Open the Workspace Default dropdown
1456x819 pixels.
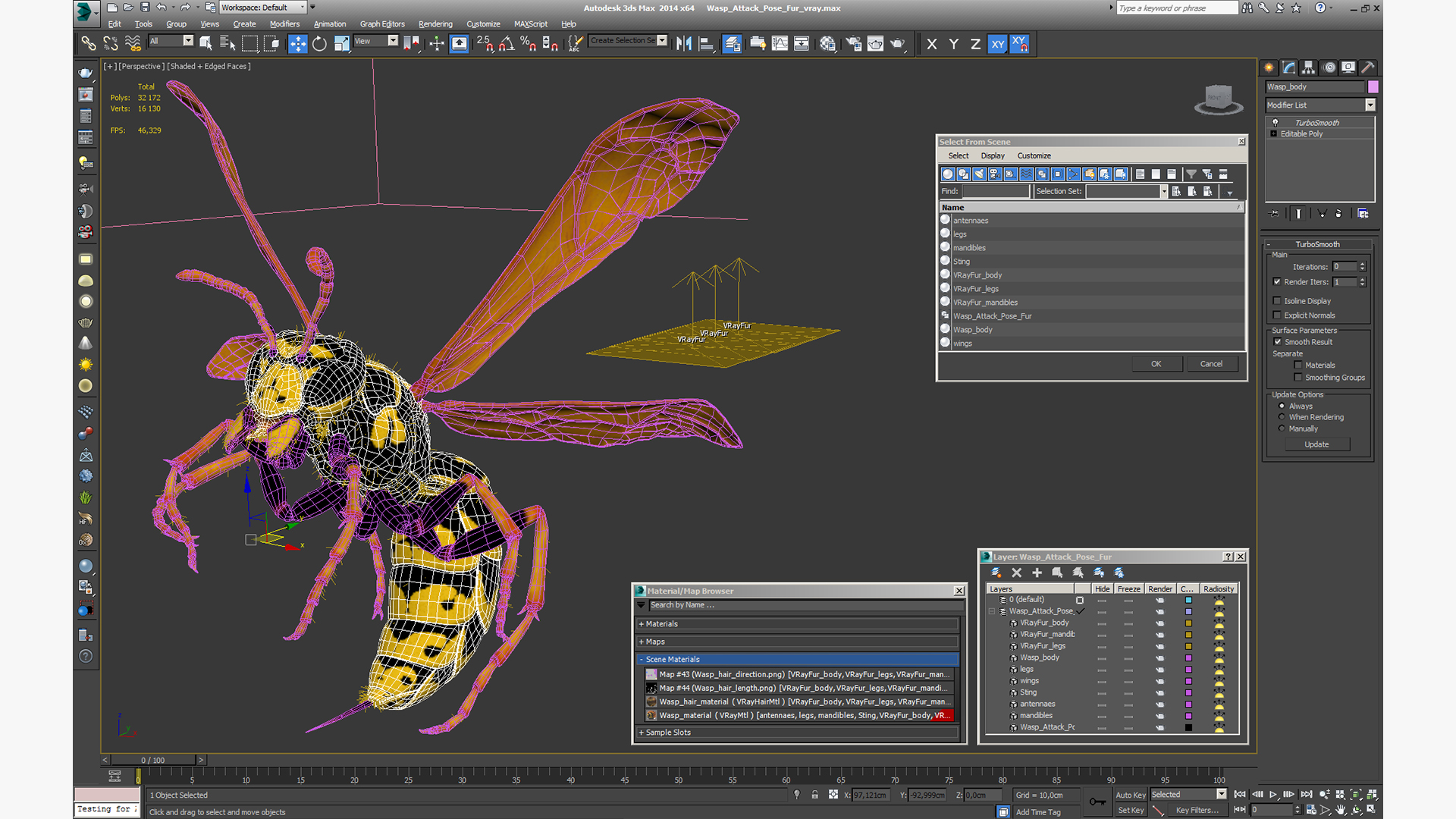pyautogui.click(x=263, y=8)
